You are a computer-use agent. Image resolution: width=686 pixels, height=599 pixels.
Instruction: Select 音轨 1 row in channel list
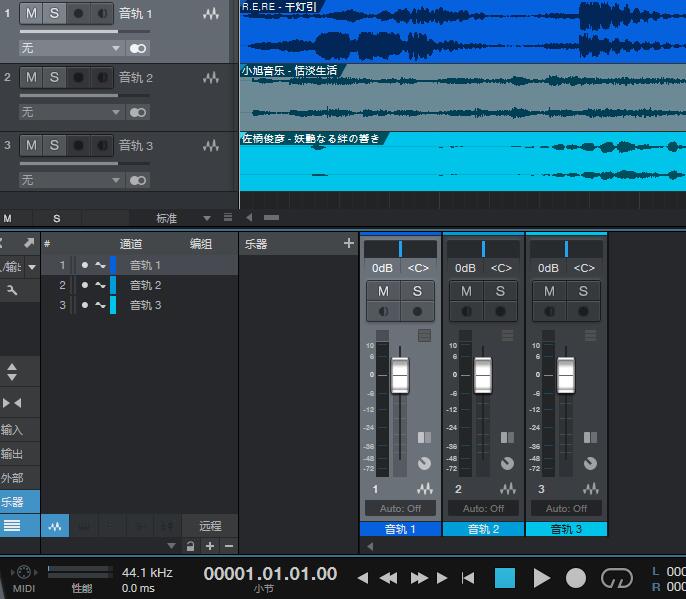pos(140,265)
